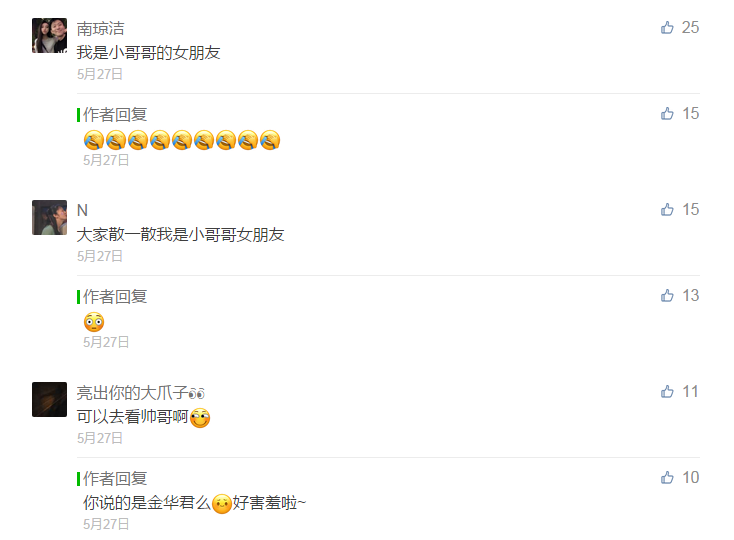Click the username N
734x540 pixels.
[x=82, y=211]
